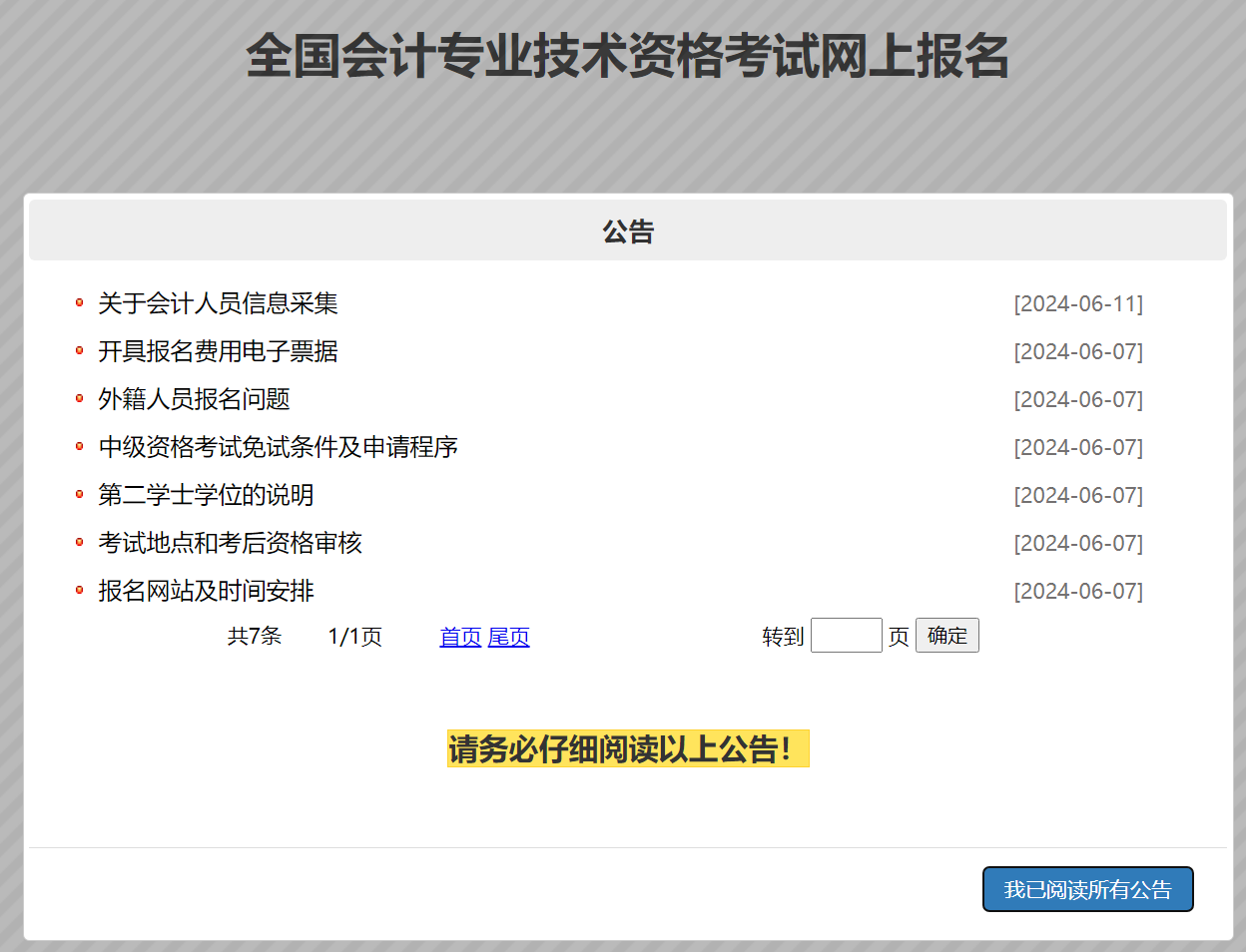Open the 考试地点和考后资格审核 announcement

click(230, 543)
